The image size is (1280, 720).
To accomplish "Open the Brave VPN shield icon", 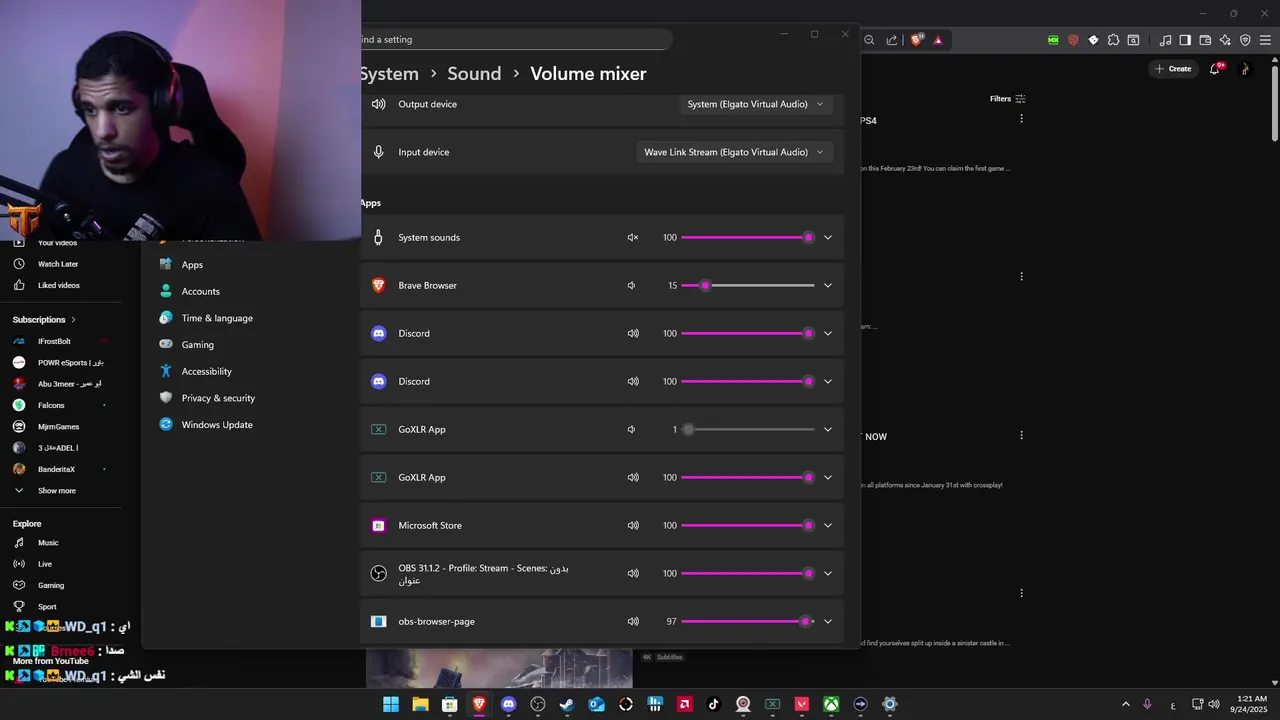I will coord(1245,40).
